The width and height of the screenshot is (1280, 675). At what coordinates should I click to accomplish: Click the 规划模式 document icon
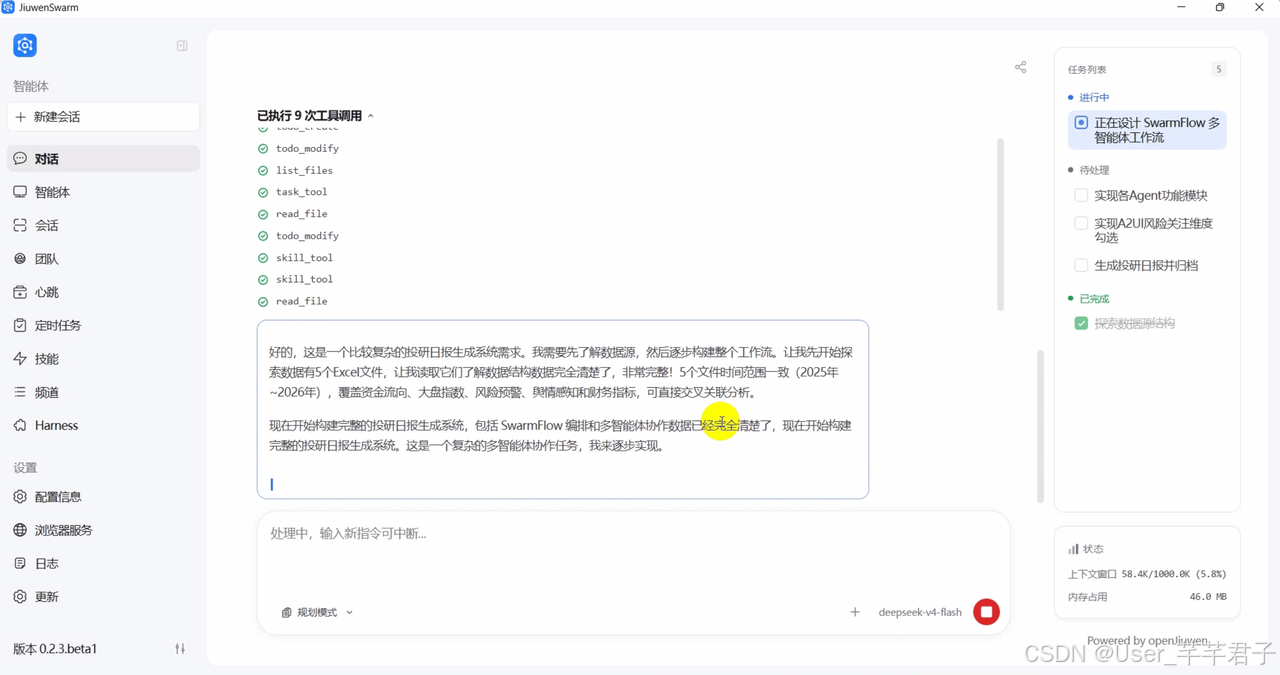(287, 612)
